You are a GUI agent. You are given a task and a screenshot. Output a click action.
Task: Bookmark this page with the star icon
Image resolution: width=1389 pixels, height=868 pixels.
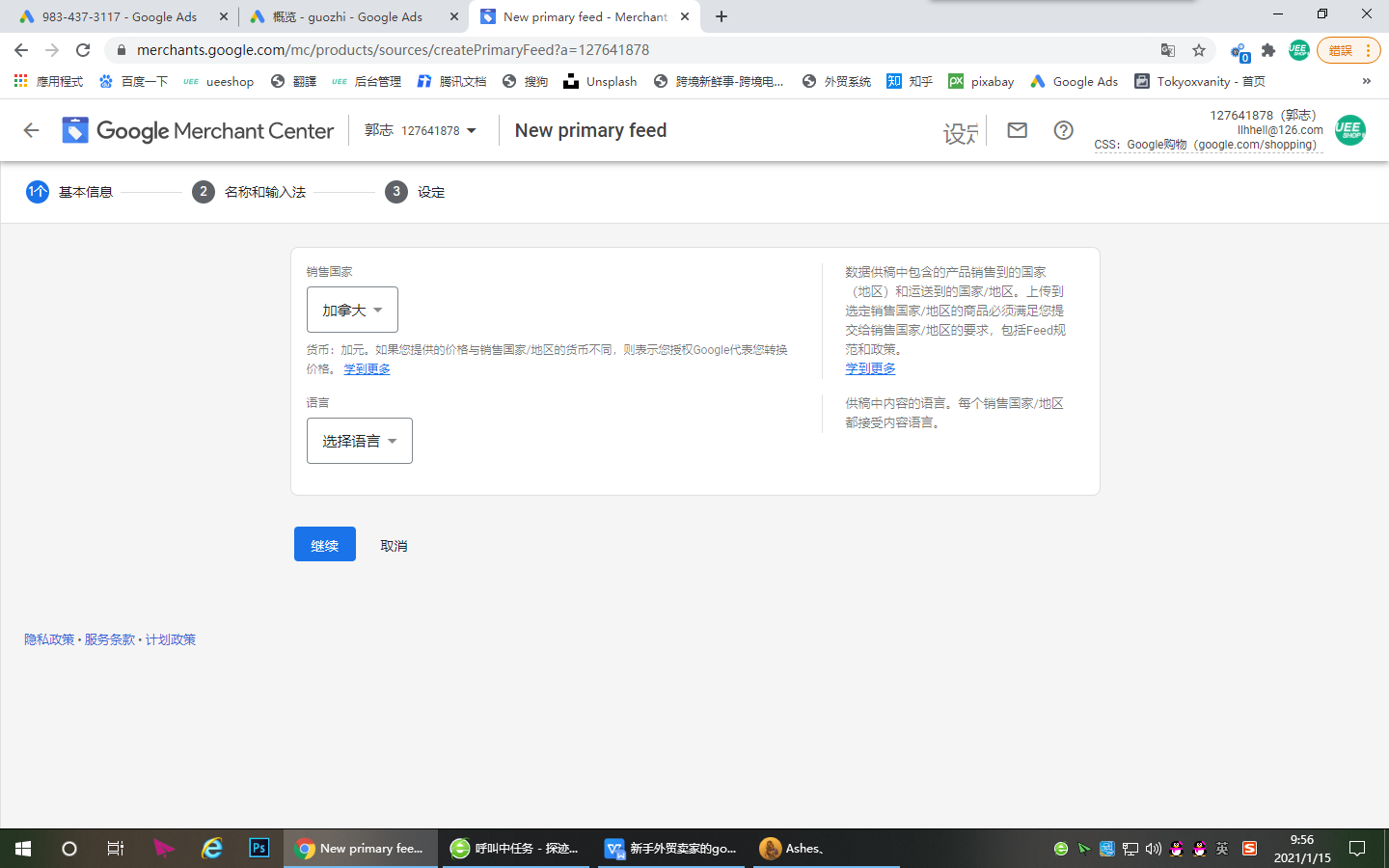pos(1199,50)
